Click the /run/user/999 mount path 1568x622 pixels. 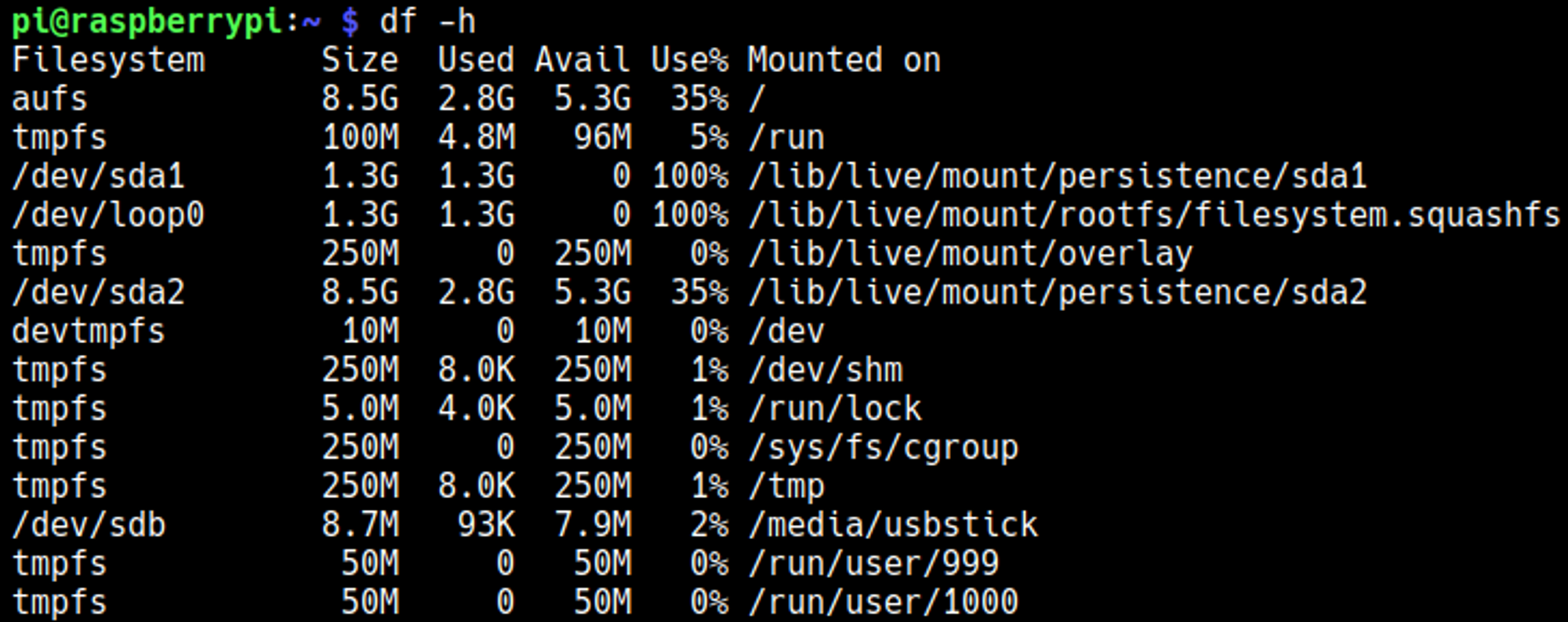873,564
